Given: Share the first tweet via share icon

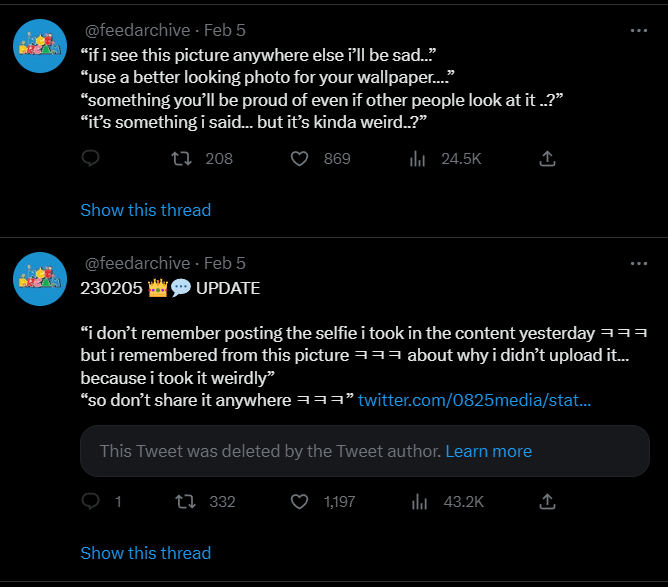Looking at the screenshot, I should tap(547, 158).
